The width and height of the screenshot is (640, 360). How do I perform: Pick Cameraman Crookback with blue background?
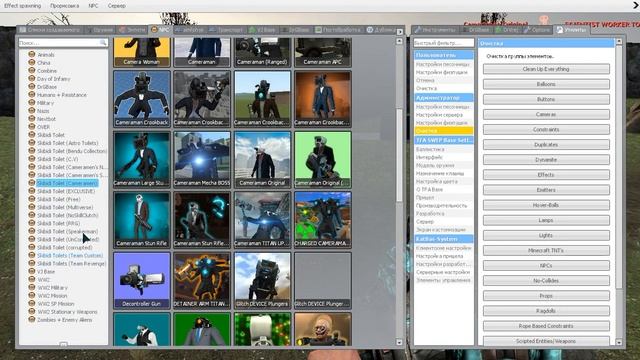[142, 99]
